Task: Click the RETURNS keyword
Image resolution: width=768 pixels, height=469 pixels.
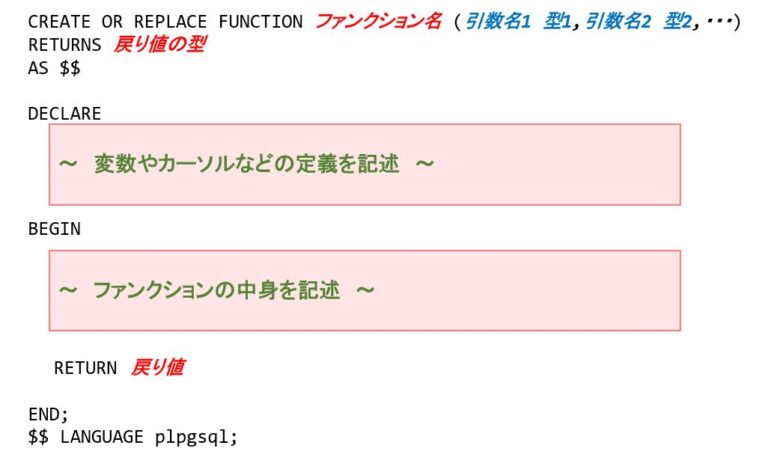Action: click(64, 45)
